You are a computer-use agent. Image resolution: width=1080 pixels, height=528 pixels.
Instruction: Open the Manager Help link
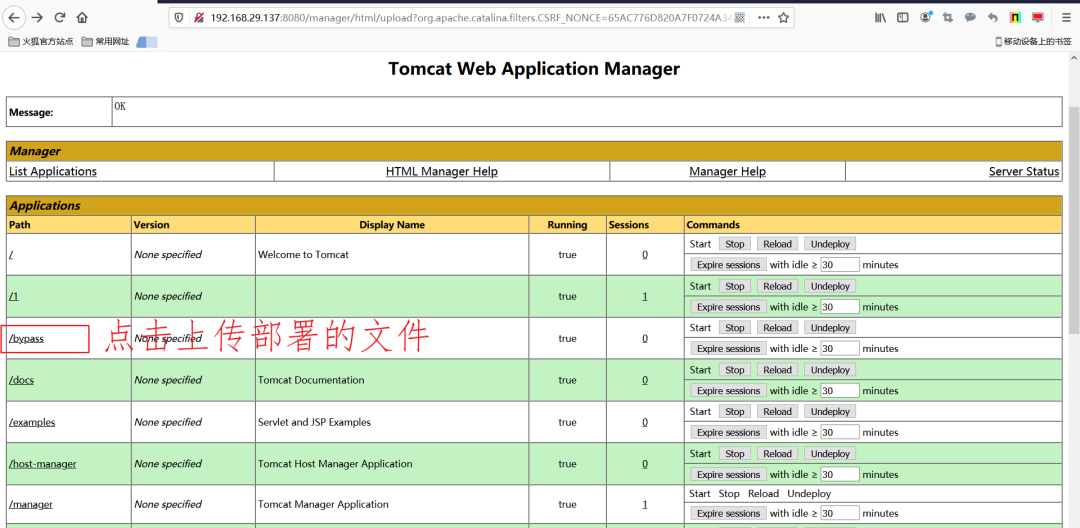click(x=727, y=171)
